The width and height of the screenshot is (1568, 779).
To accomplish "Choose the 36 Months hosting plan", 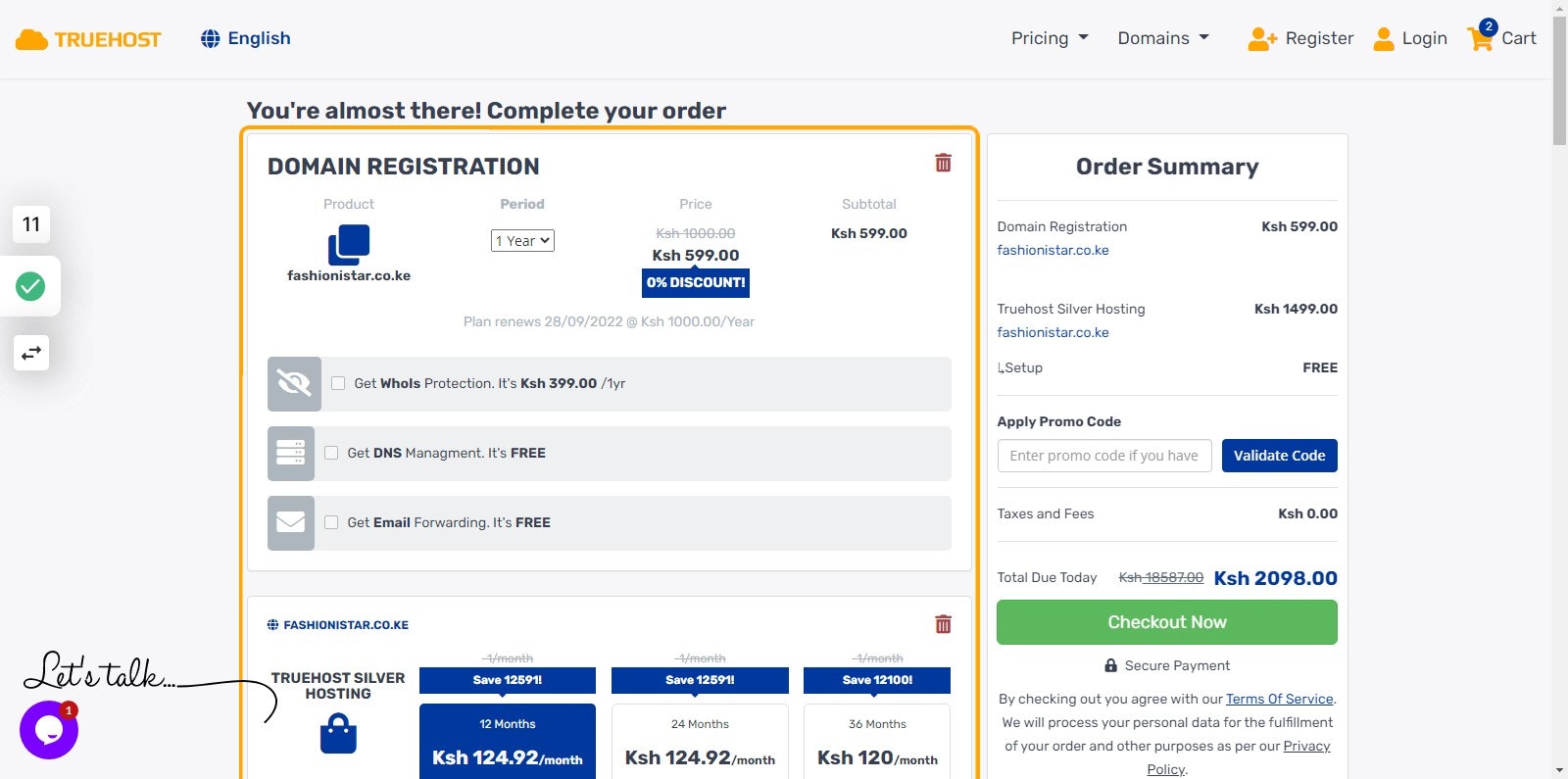I will tap(877, 742).
